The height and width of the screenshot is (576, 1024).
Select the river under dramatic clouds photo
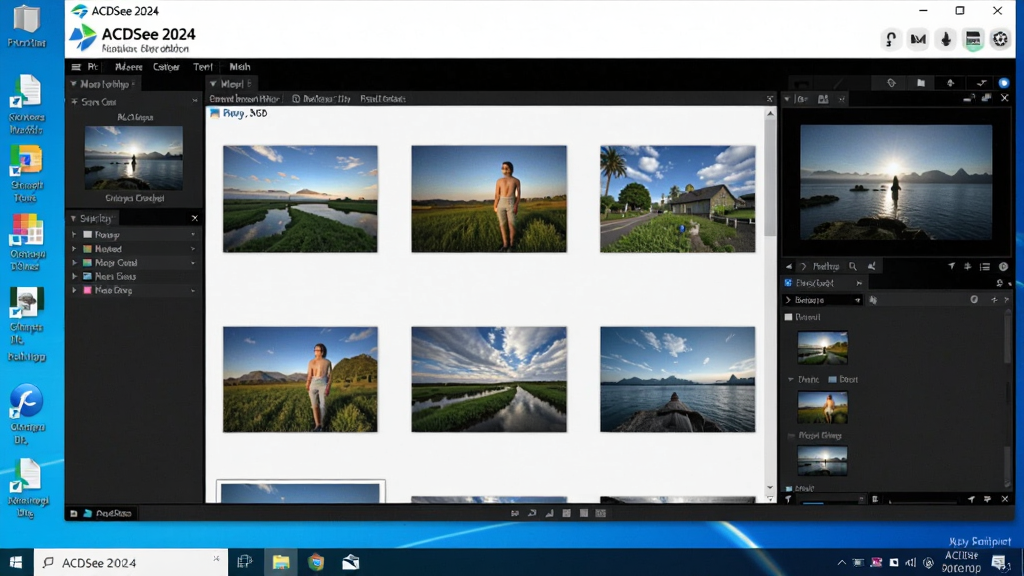pyautogui.click(x=488, y=379)
